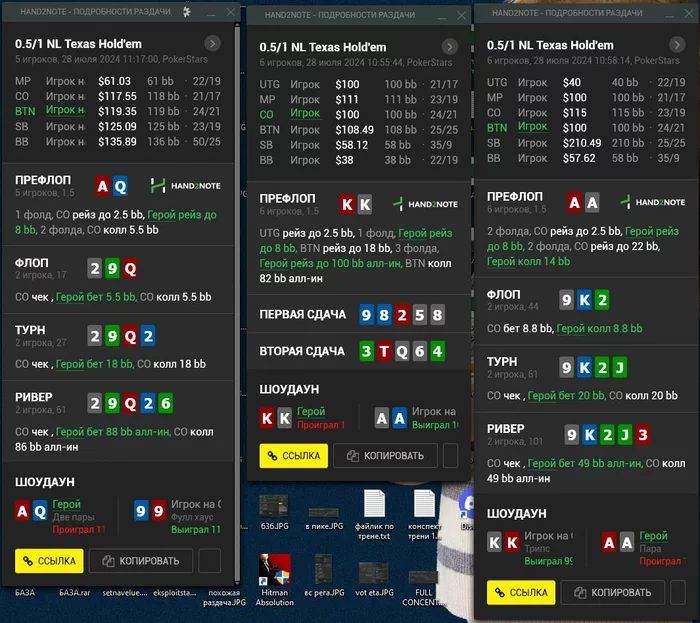Click 'Герой рейз до 8 bb' in the AQ window preflop
700x623 pixels.
coord(116,222)
